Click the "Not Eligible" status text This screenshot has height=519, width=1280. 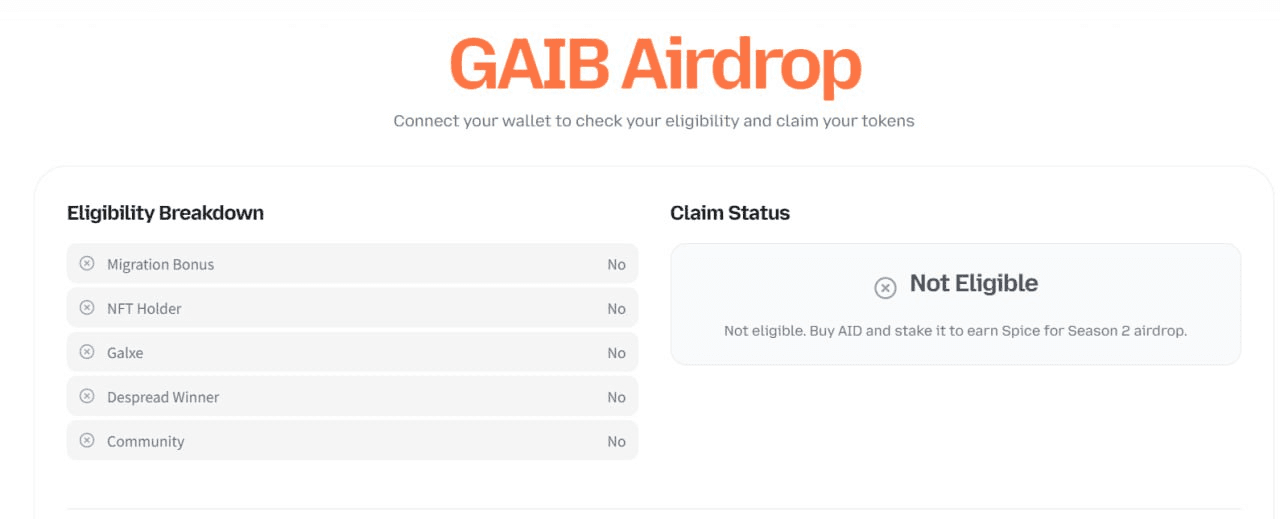click(x=973, y=284)
